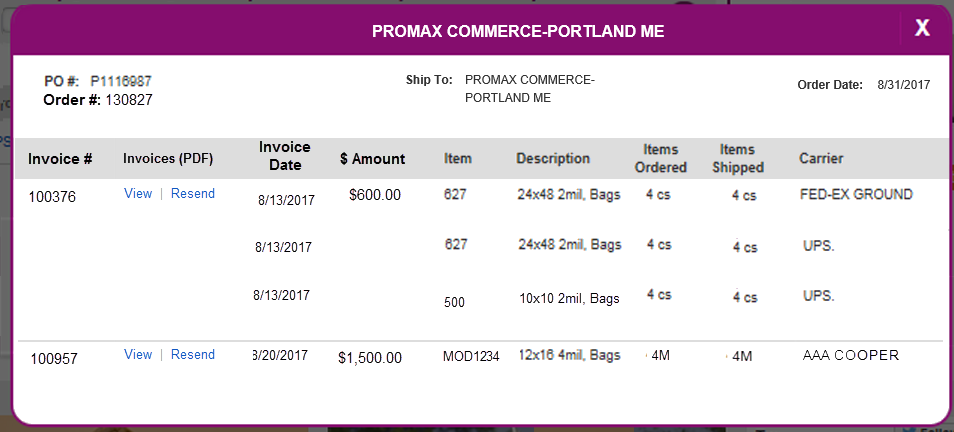This screenshot has width=954, height=432.
Task: View the PDF for invoice 100376
Action: pyautogui.click(x=138, y=193)
